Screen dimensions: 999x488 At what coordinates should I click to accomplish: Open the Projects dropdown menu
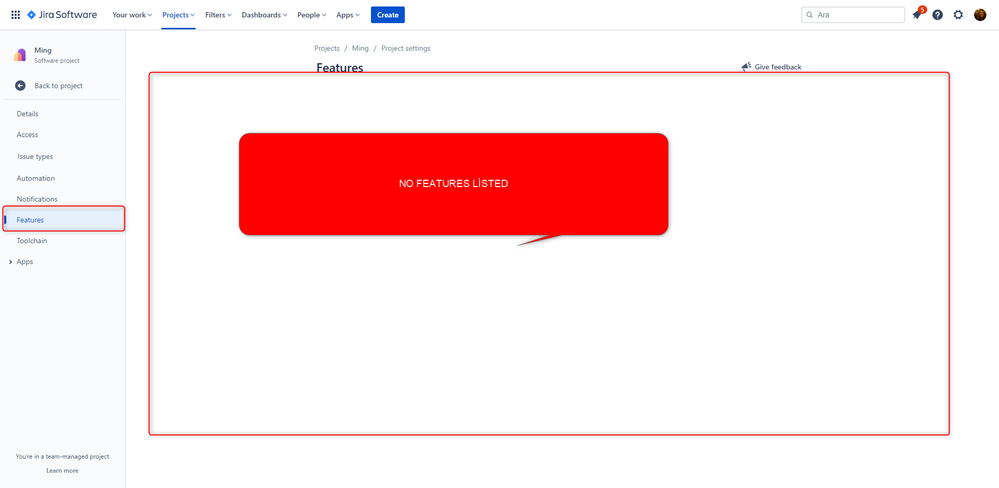tap(178, 15)
